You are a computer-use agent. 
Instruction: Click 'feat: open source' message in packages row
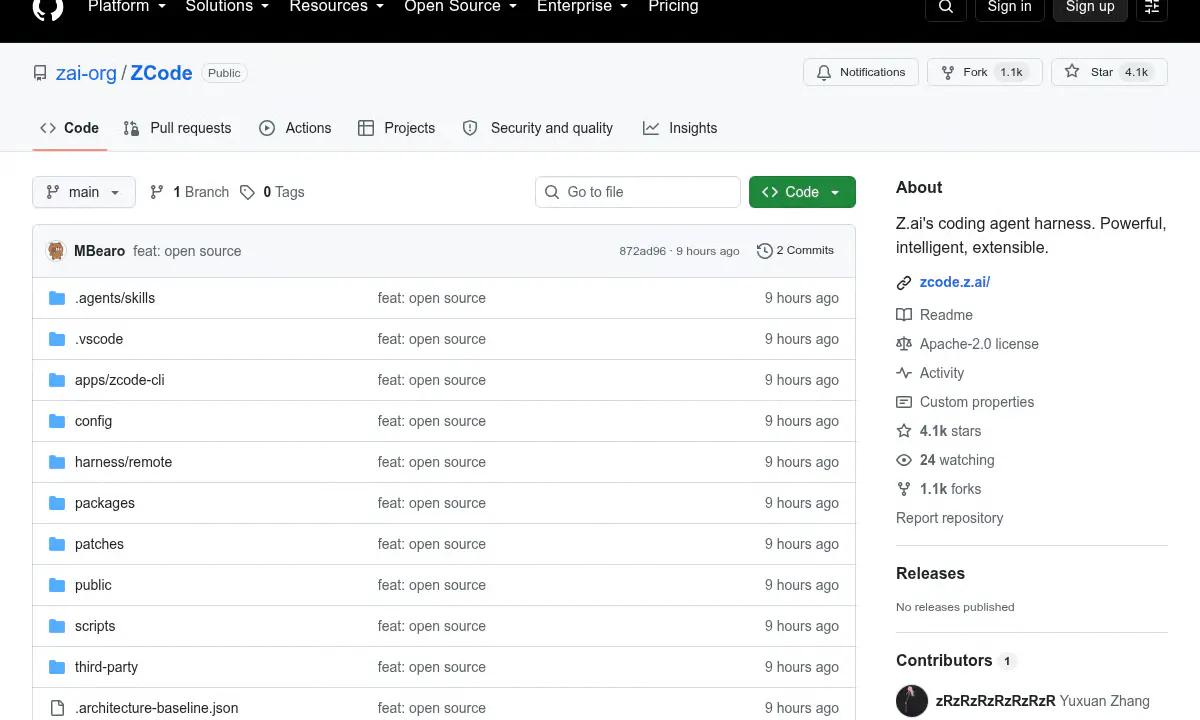[431, 503]
